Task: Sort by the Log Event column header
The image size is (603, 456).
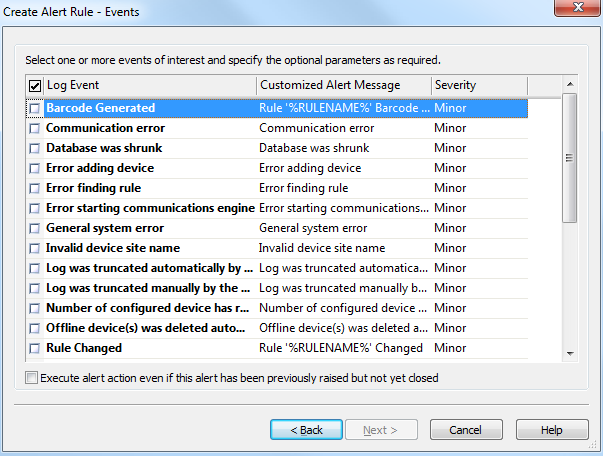Action: (x=150, y=85)
